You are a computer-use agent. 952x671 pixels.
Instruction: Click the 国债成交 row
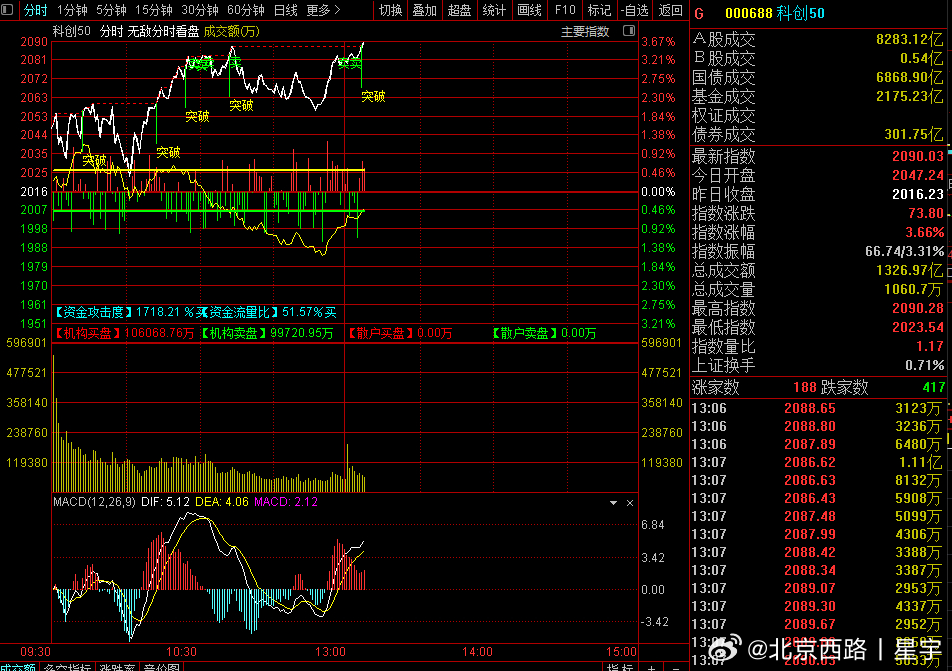point(818,78)
